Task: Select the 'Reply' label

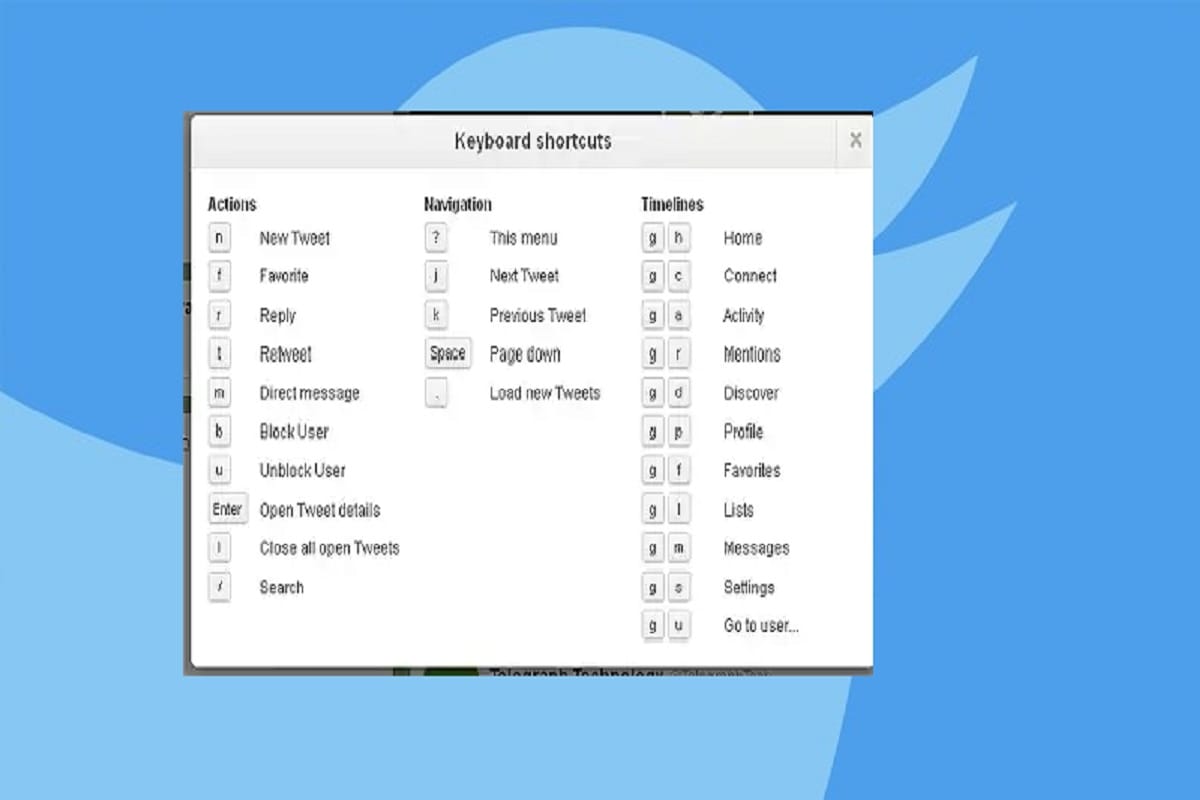Action: tap(277, 316)
